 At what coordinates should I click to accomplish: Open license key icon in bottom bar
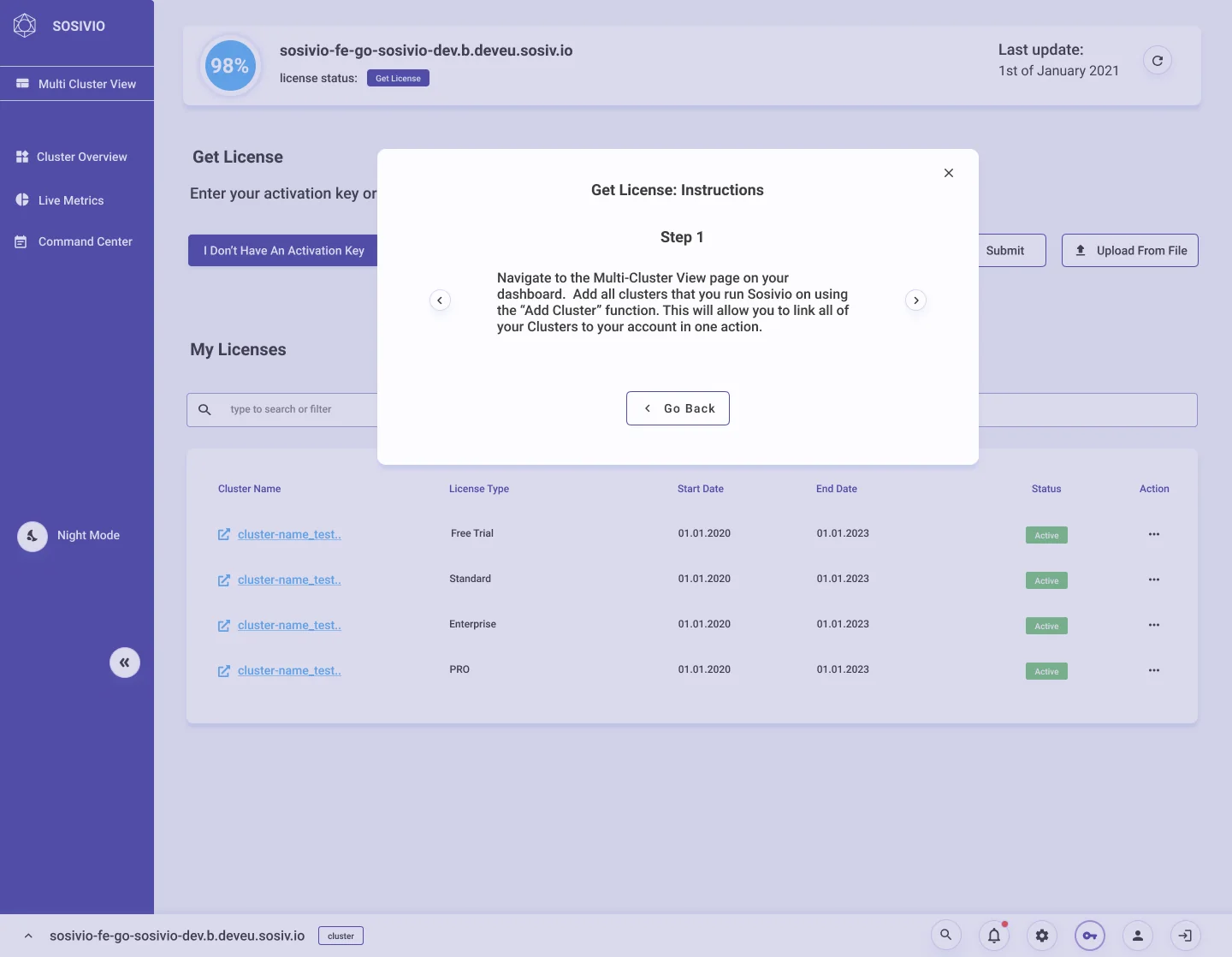pos(1090,936)
